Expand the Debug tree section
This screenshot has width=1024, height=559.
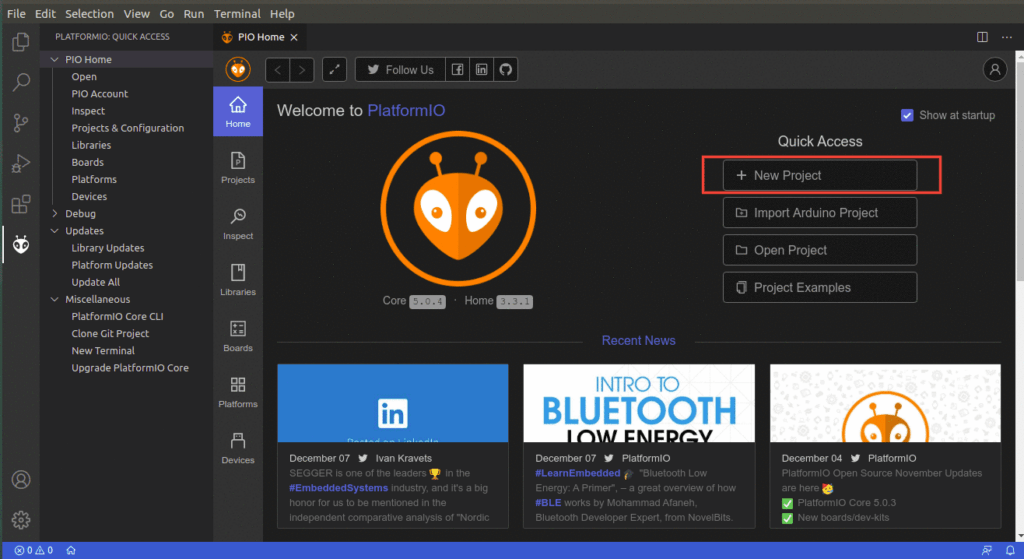(x=55, y=214)
